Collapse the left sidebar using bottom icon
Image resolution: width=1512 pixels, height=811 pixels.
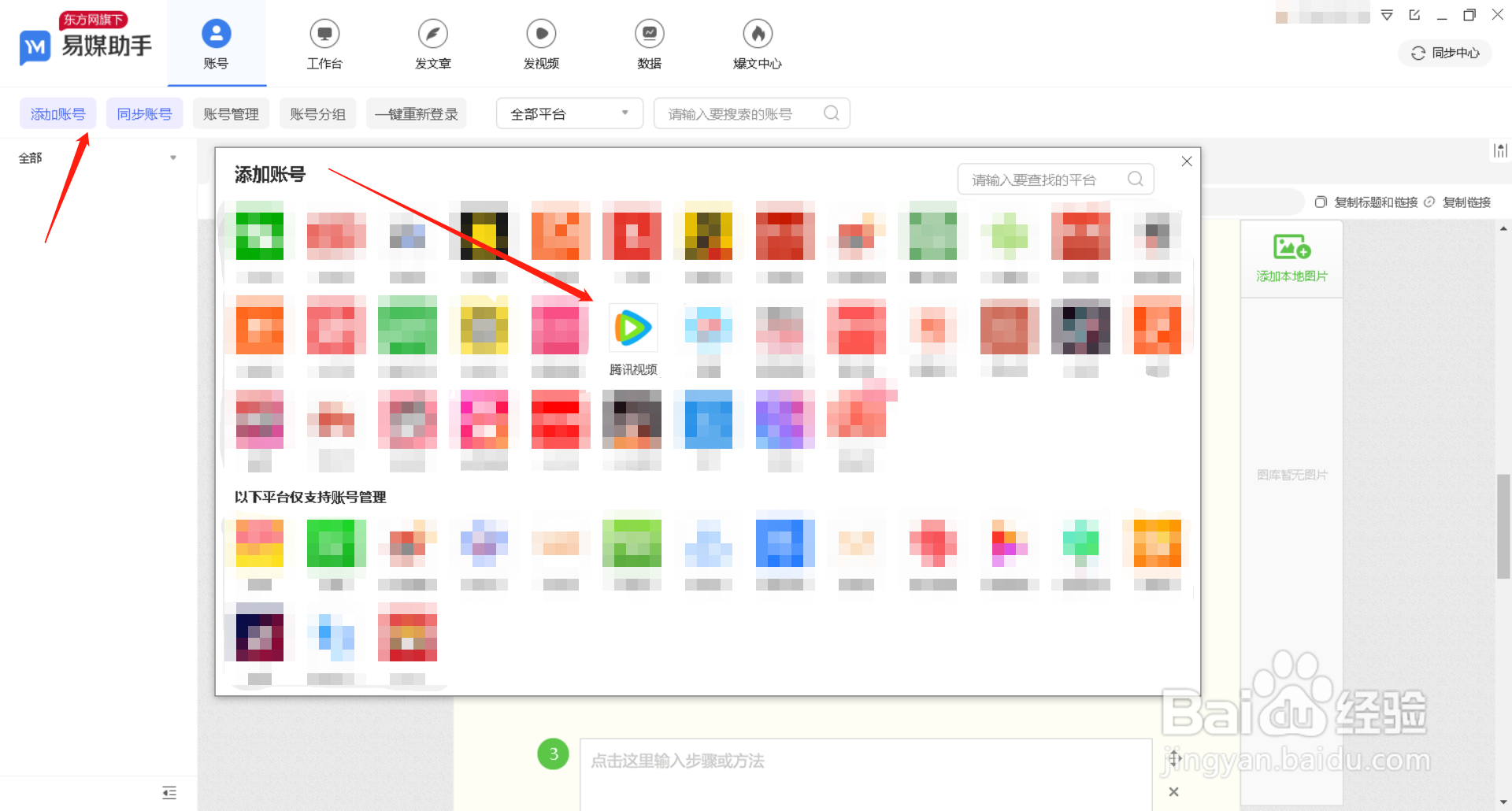click(x=169, y=792)
